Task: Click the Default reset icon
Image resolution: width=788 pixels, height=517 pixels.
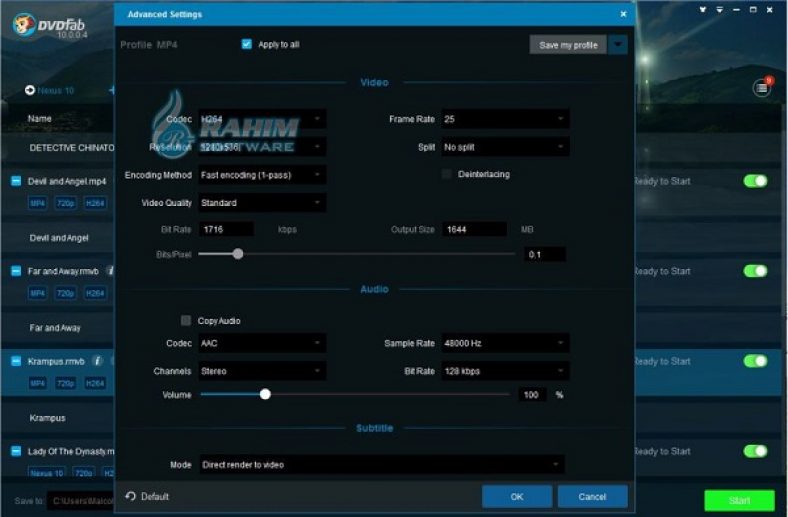Action: [x=131, y=496]
